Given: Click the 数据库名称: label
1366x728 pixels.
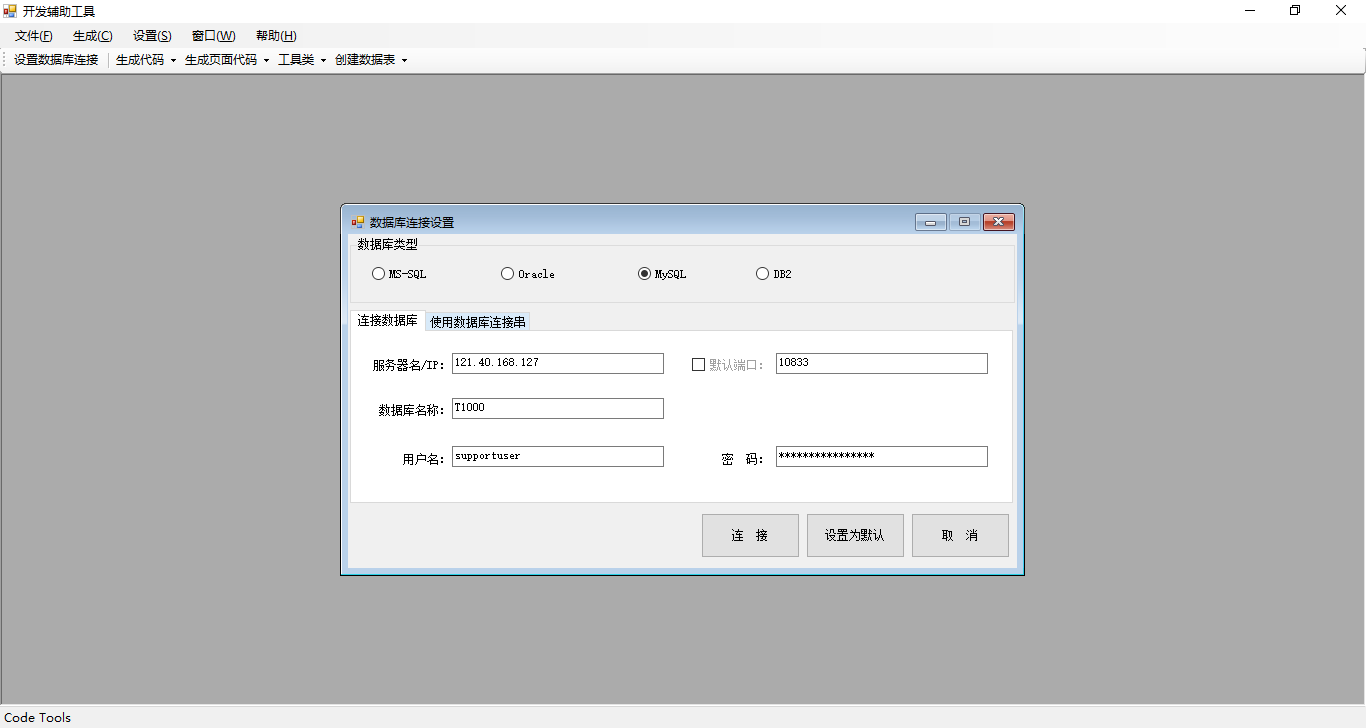Looking at the screenshot, I should coord(412,410).
